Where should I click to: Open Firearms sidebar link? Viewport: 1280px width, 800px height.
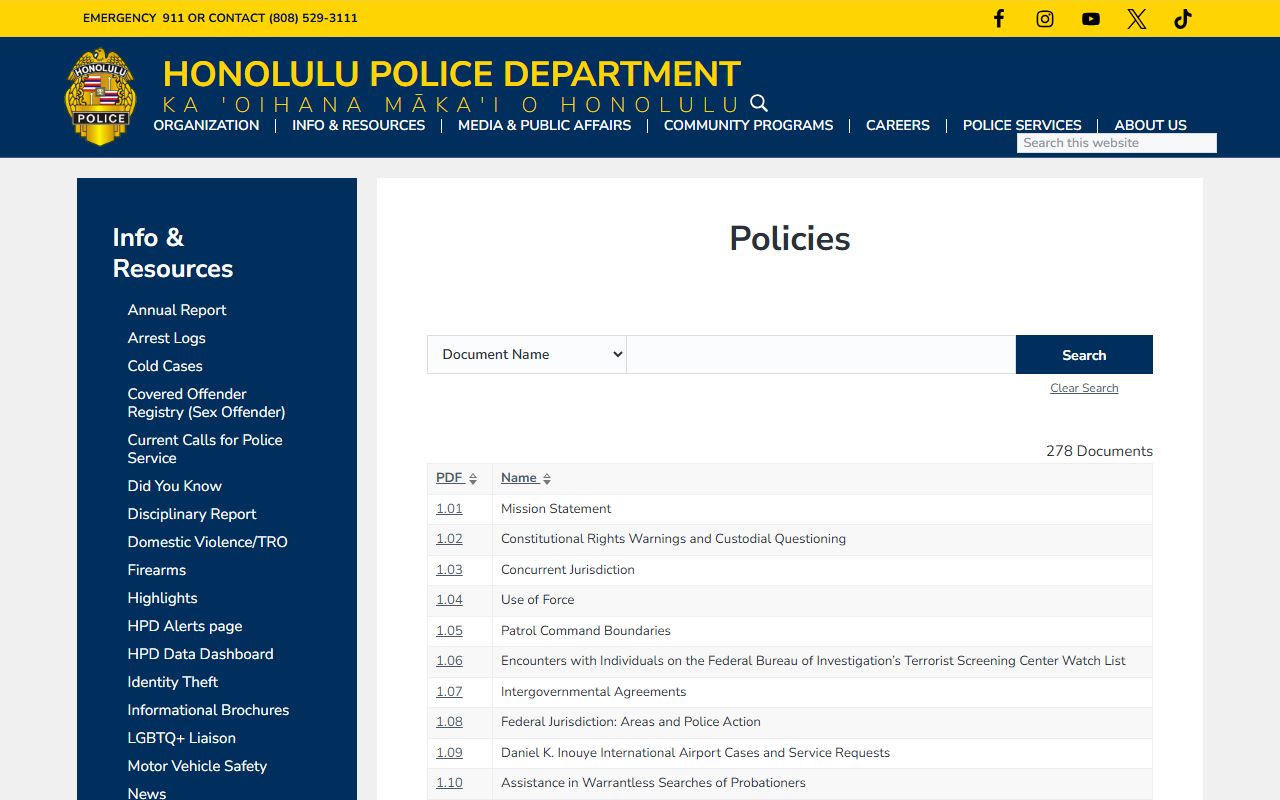(x=156, y=570)
